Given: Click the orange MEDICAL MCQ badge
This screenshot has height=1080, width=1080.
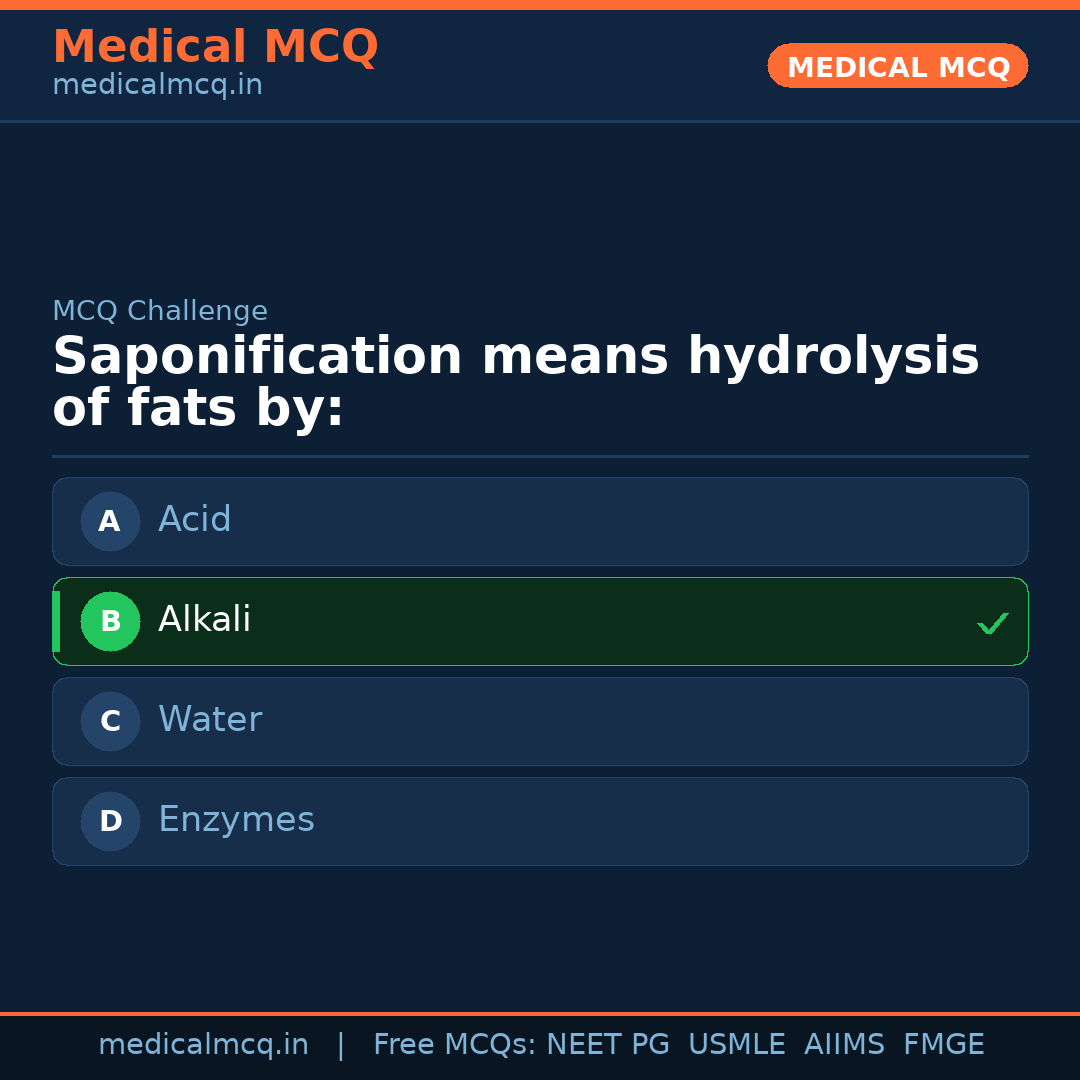Looking at the screenshot, I should pos(897,66).
